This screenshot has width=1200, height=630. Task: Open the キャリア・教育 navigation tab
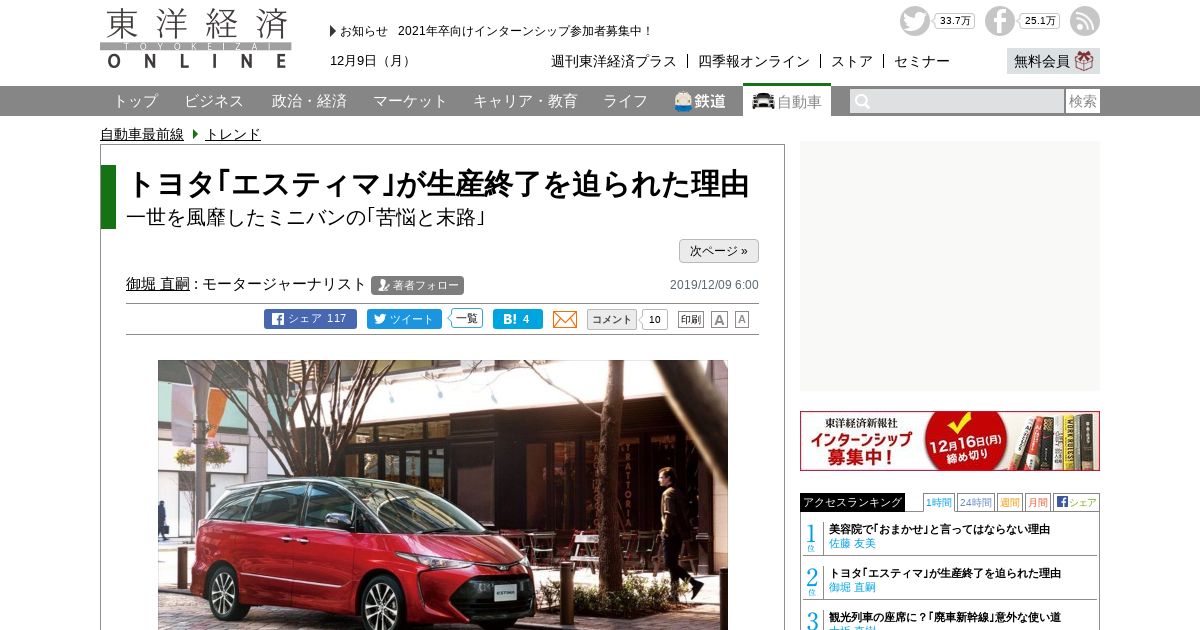(525, 101)
